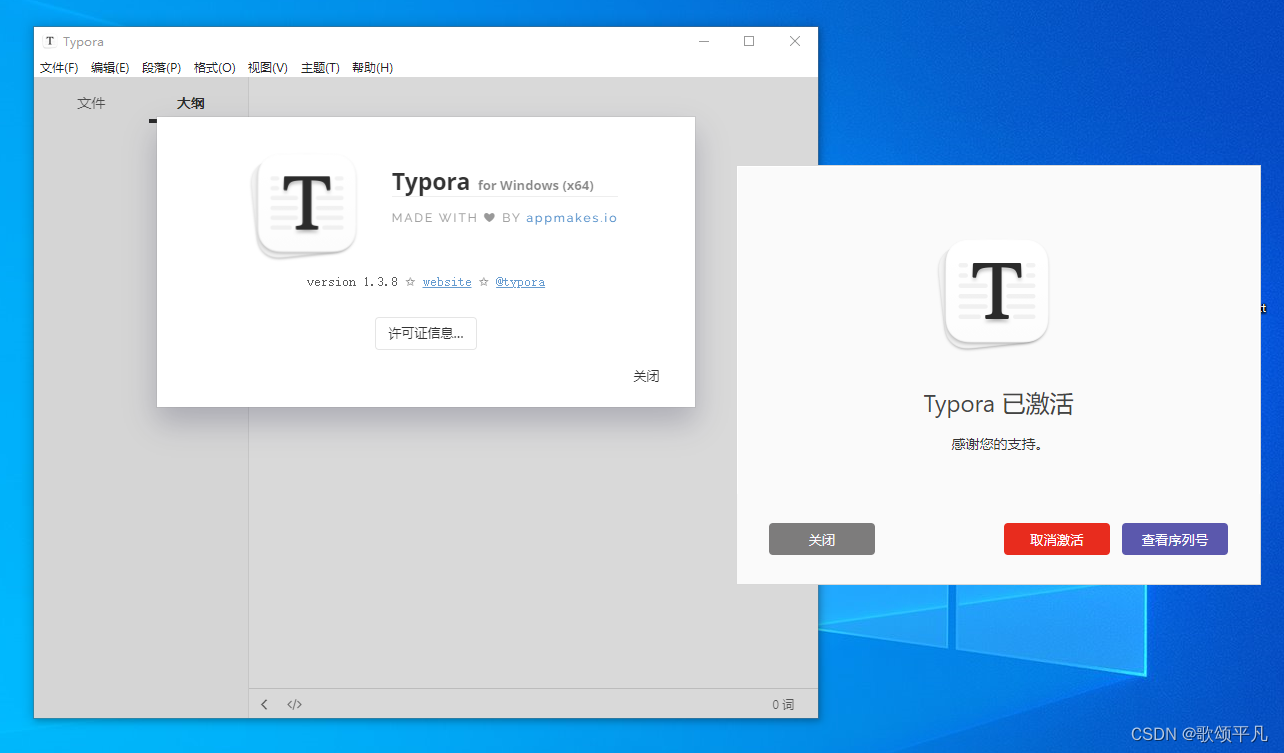Click the for Windows (x64) label
The image size is (1284, 753).
536,185
